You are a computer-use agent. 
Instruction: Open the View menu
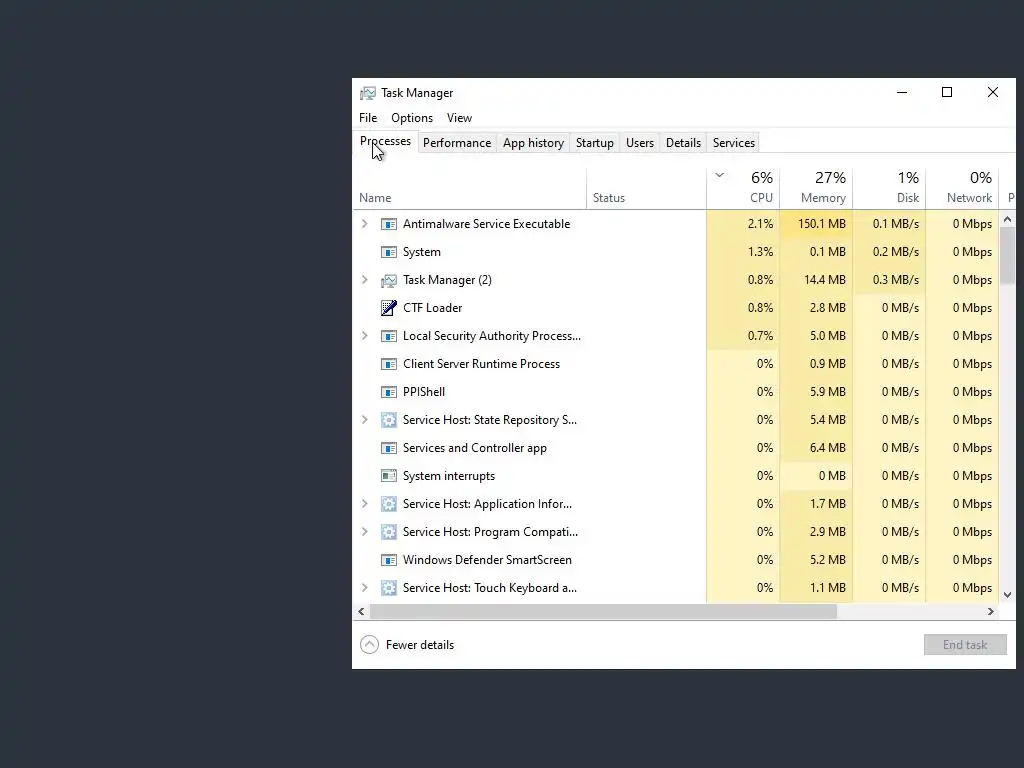coord(459,118)
